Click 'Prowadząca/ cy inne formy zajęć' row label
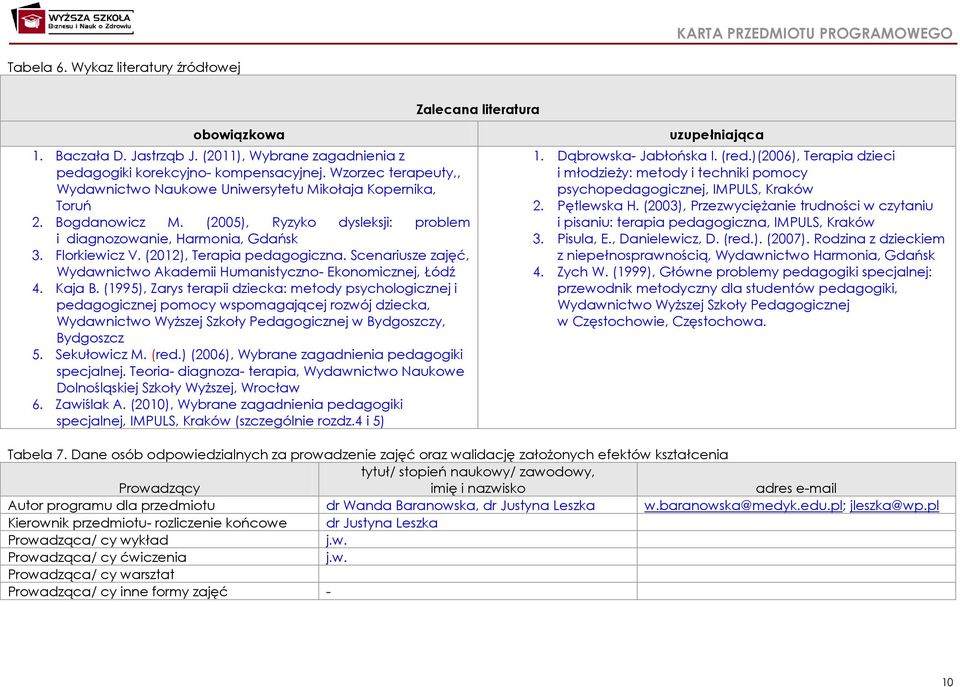The width and height of the screenshot is (960, 687). point(117,591)
